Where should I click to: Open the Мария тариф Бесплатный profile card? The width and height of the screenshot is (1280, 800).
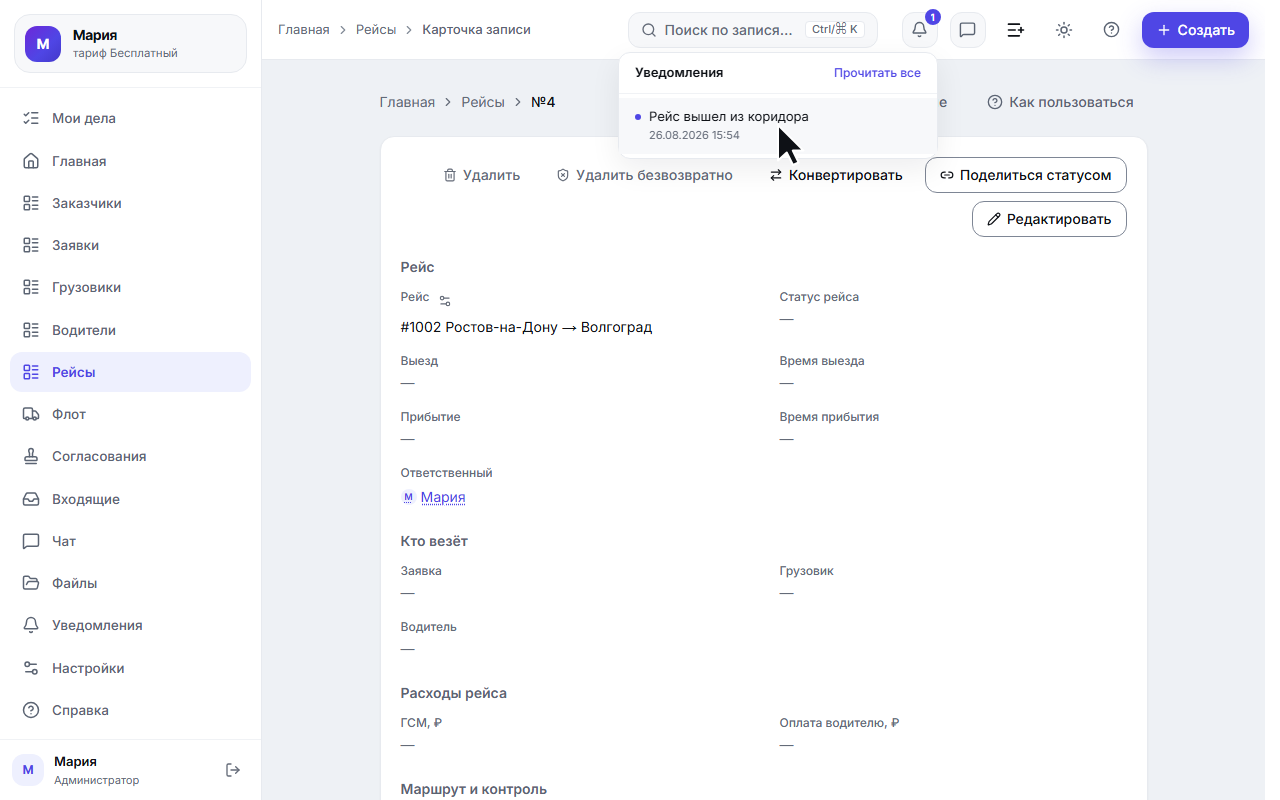coord(130,44)
